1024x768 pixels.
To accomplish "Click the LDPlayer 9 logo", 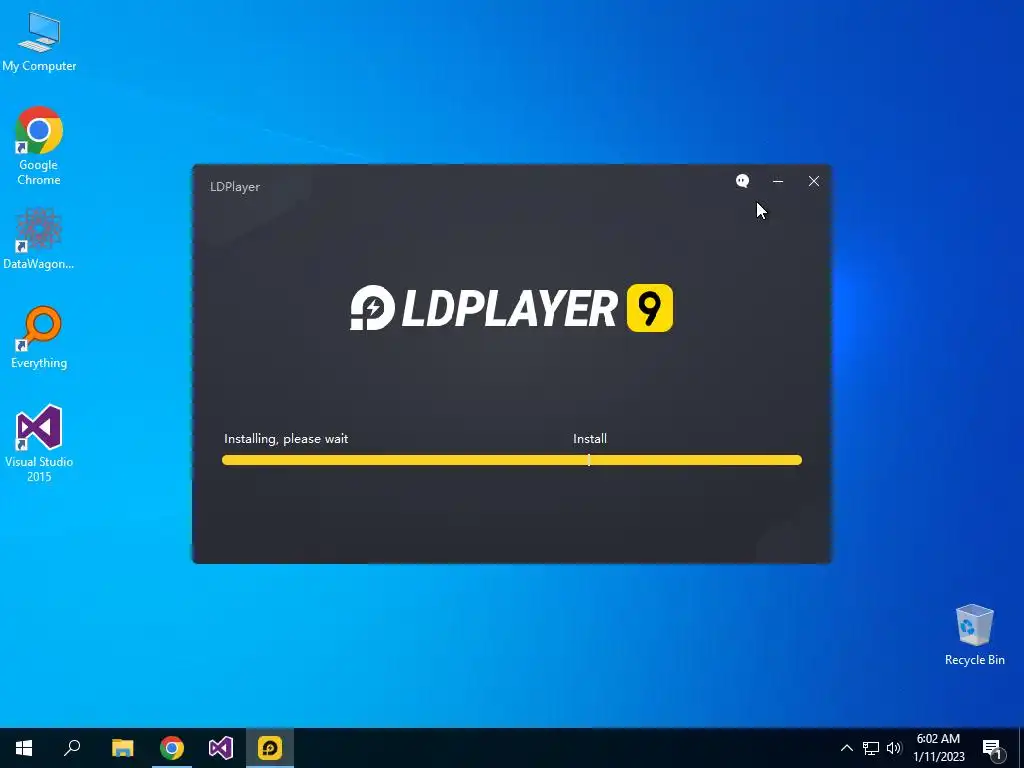I will pyautogui.click(x=511, y=308).
